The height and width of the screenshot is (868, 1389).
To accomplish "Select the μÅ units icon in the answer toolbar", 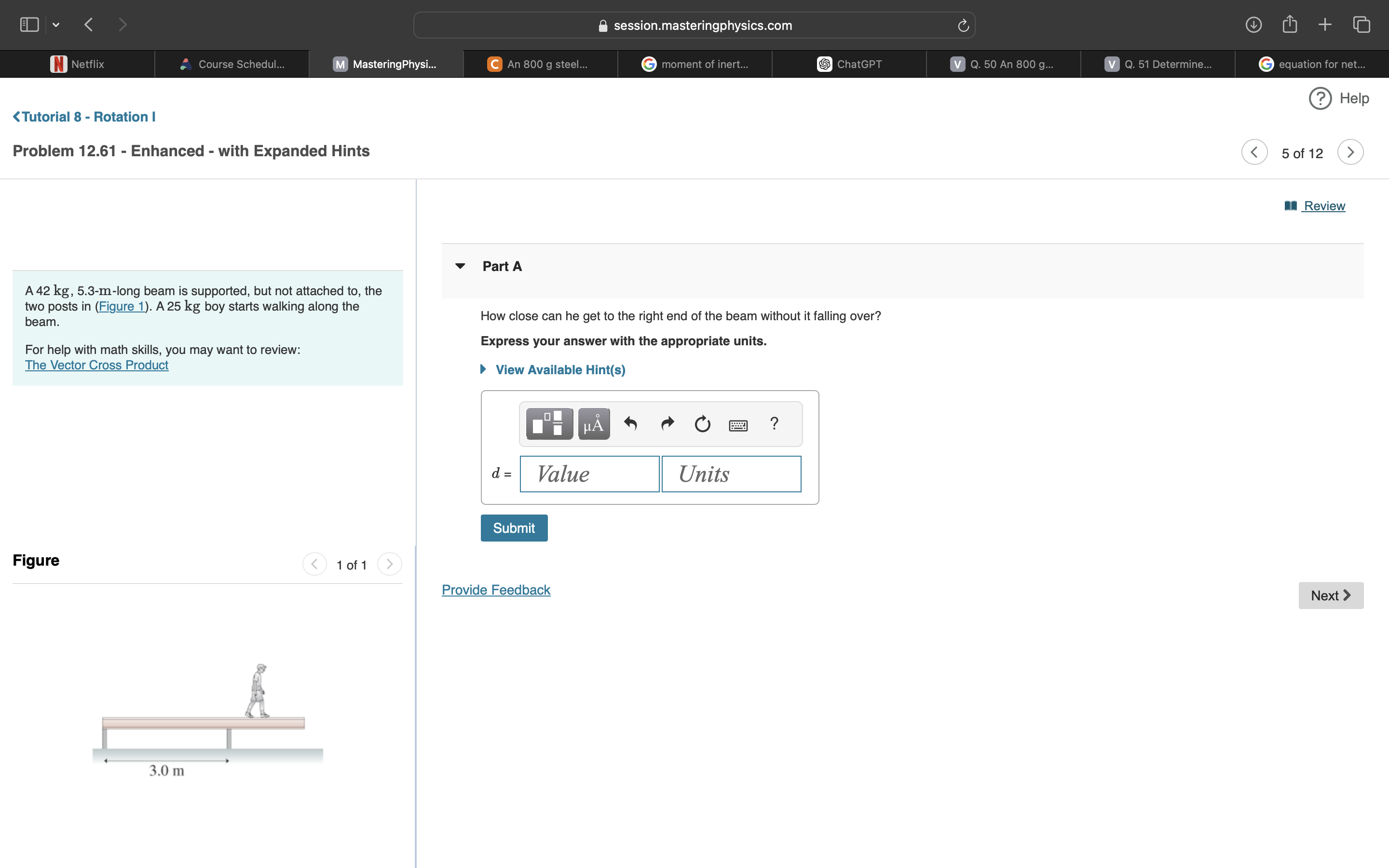I will click(594, 424).
